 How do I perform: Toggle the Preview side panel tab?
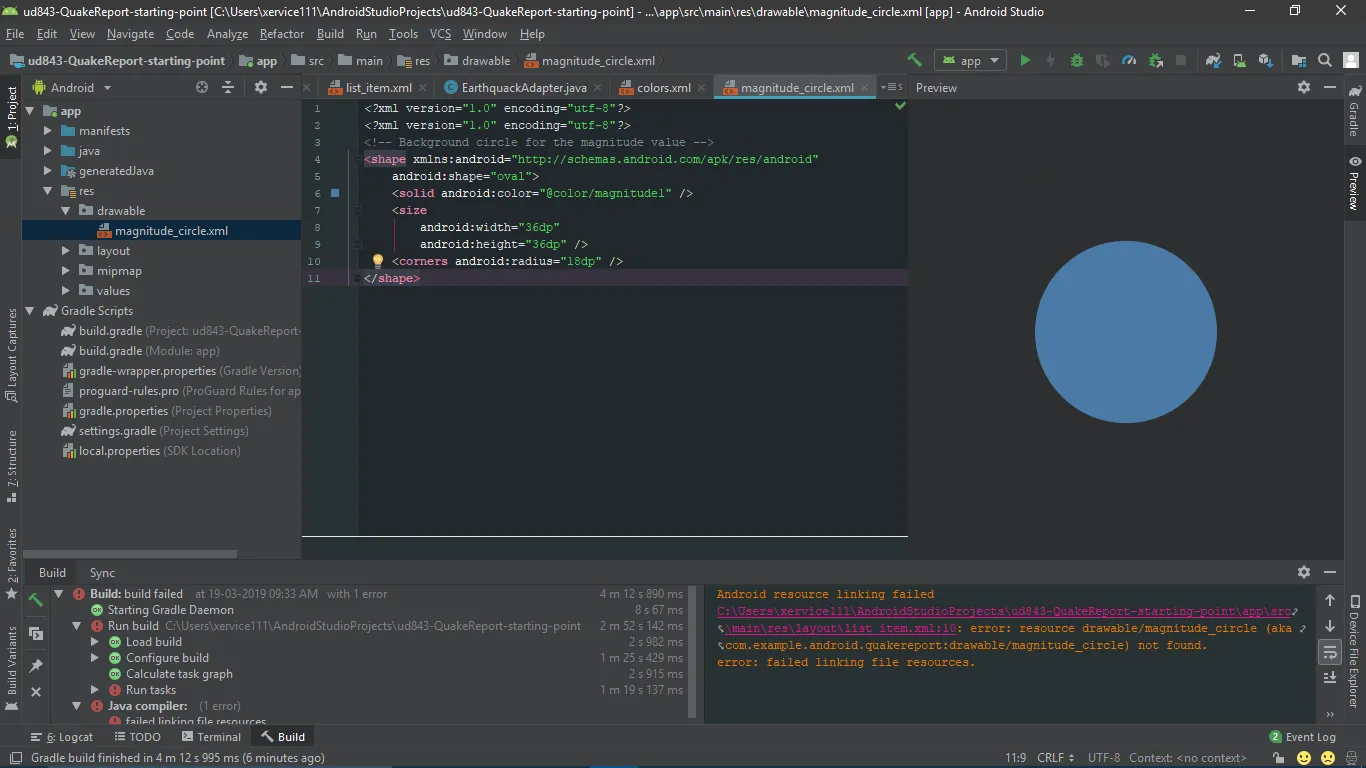pyautogui.click(x=1354, y=183)
